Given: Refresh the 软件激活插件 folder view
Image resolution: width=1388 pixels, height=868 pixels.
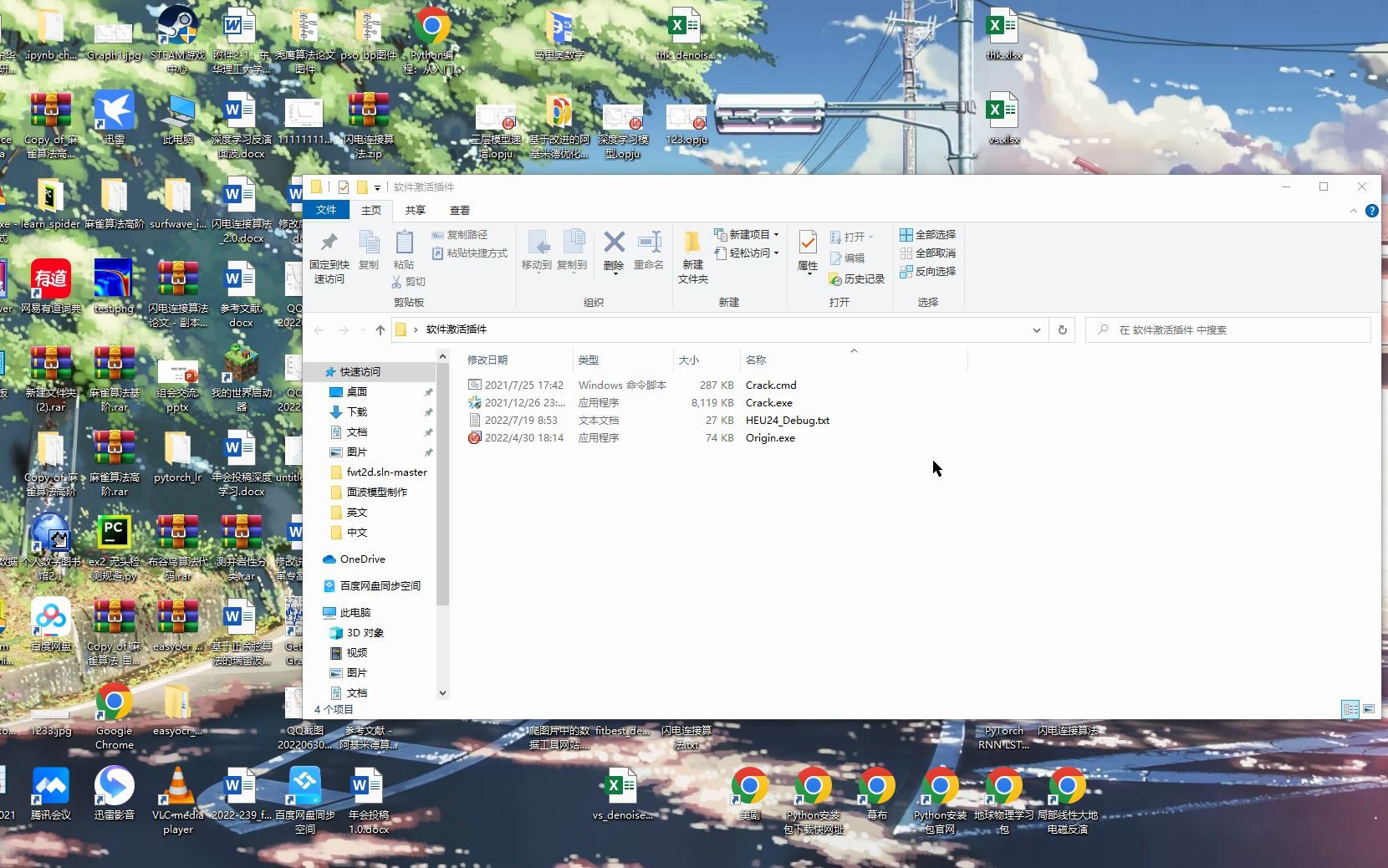Looking at the screenshot, I should pos(1063,330).
